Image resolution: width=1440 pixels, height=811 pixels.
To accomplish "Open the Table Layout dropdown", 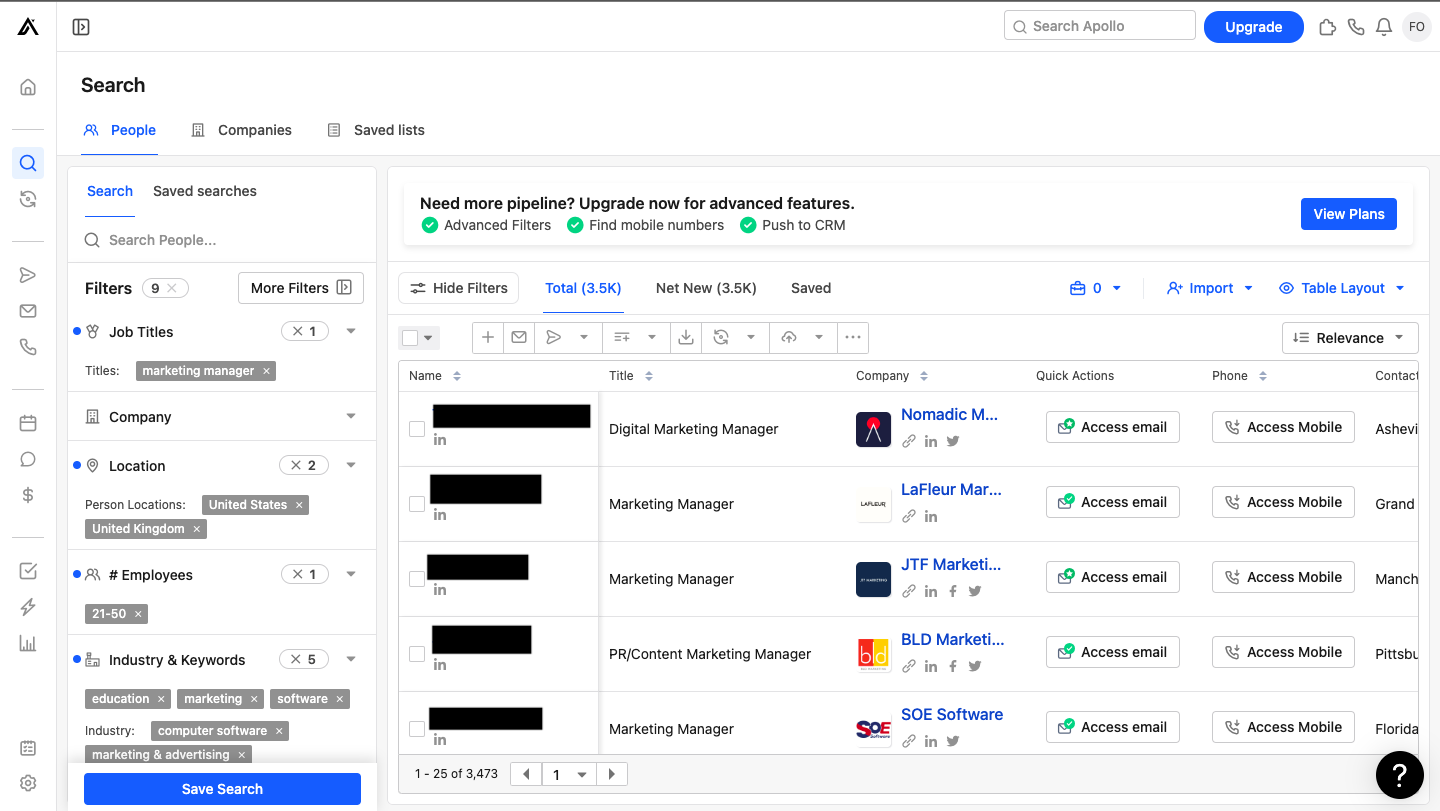I will (x=1342, y=288).
